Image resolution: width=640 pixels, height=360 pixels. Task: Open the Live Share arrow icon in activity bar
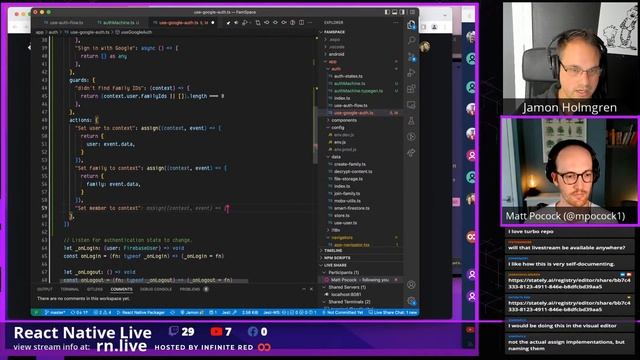coord(411,153)
